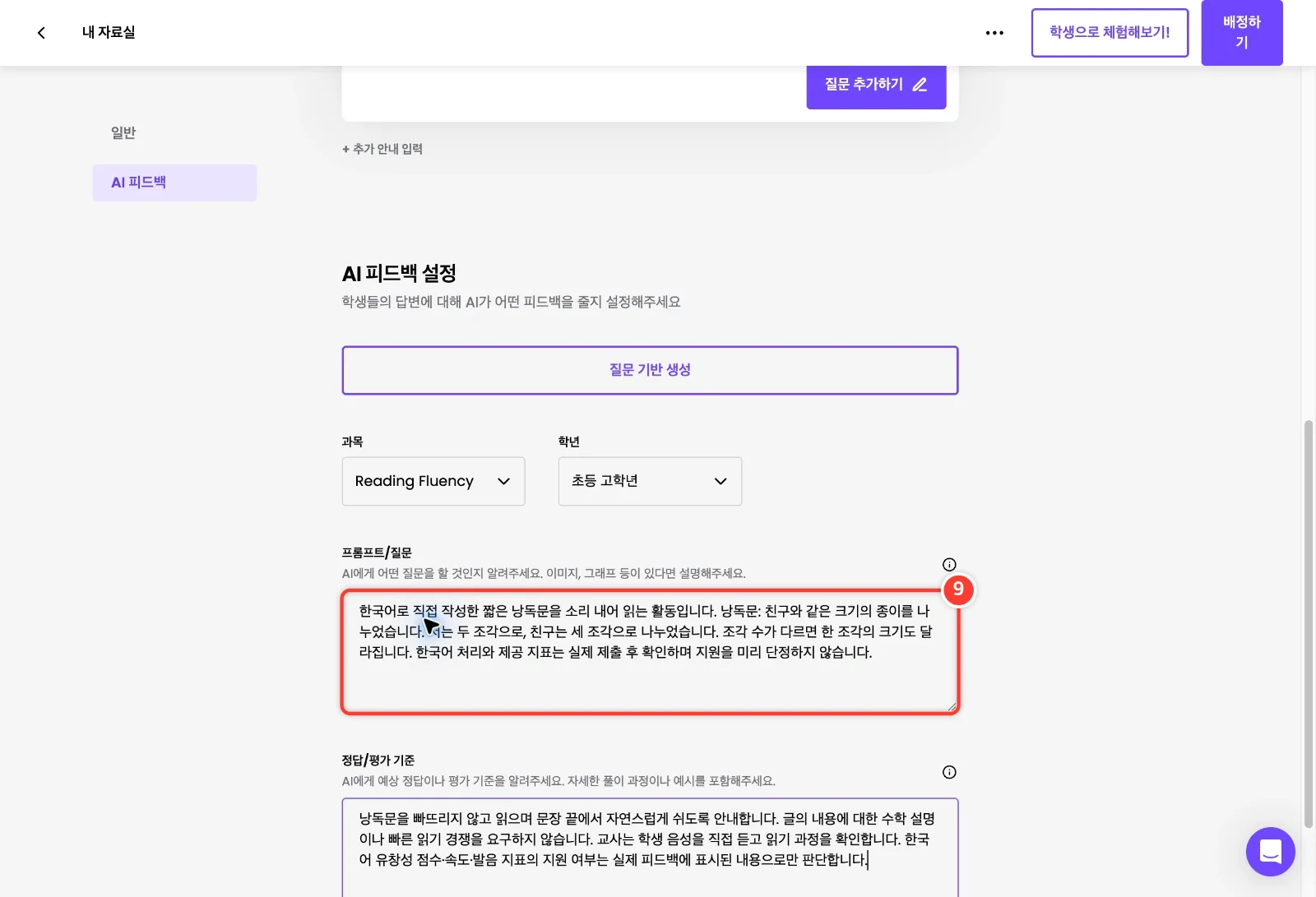Click the 학생으로 체험해보기! button
The height and width of the screenshot is (897, 1316).
pyautogui.click(x=1110, y=33)
